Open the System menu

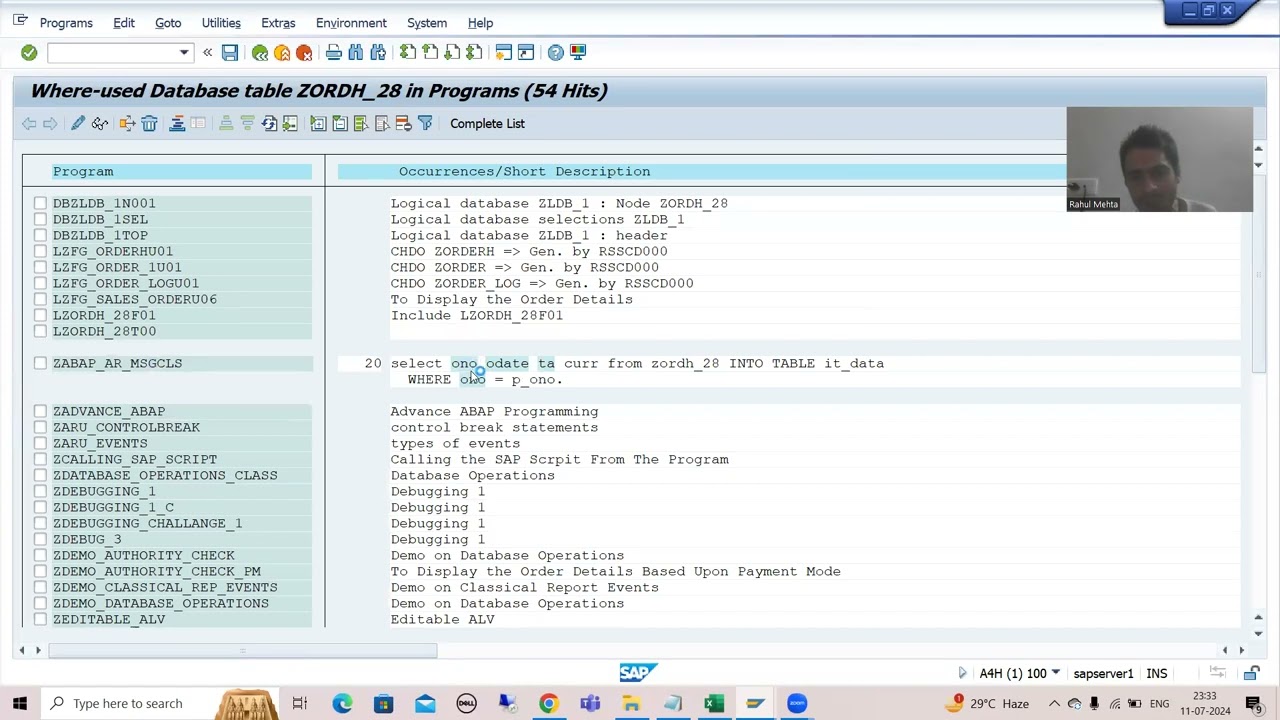(x=427, y=22)
